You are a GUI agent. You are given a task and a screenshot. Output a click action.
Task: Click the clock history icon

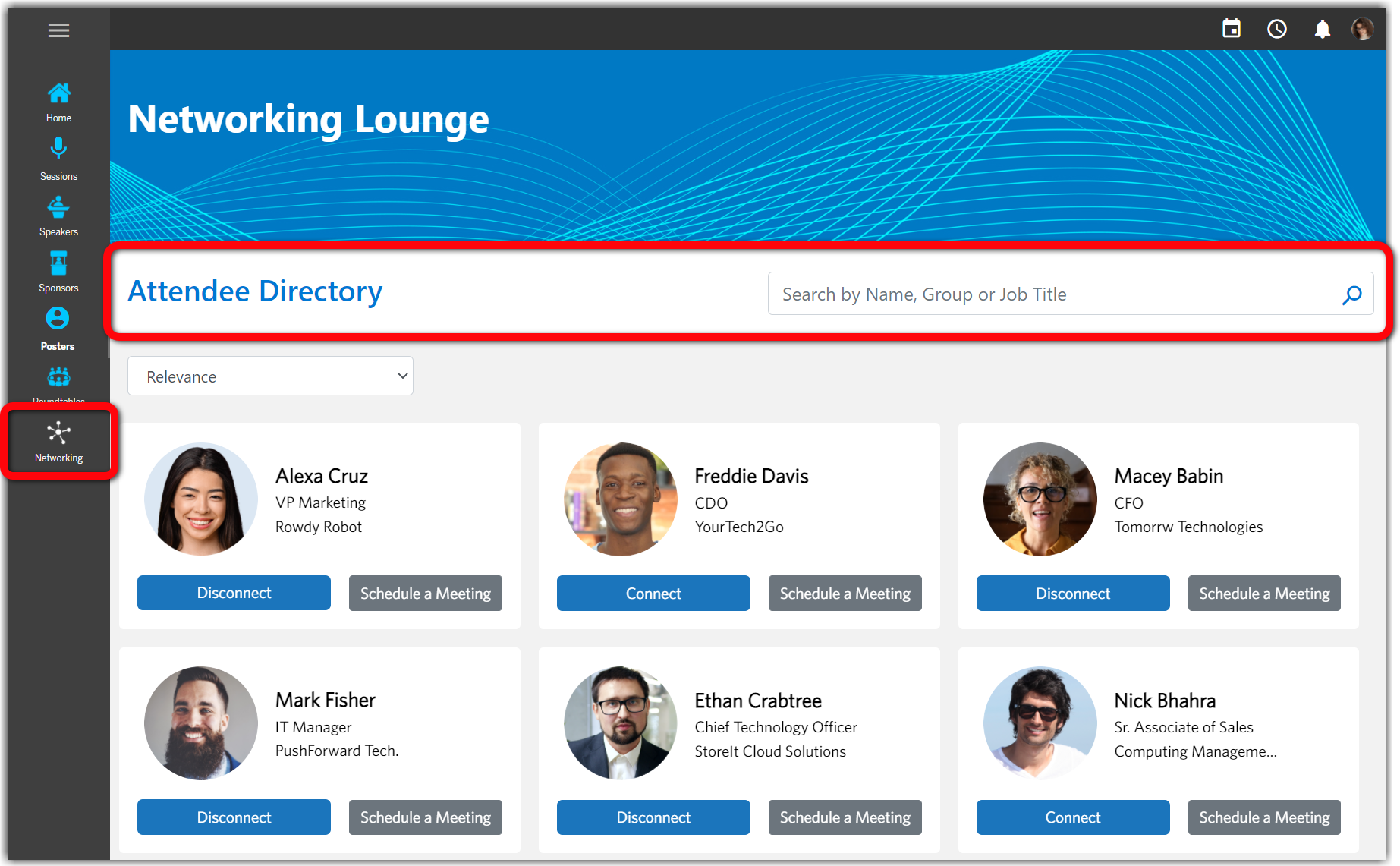[x=1277, y=29]
